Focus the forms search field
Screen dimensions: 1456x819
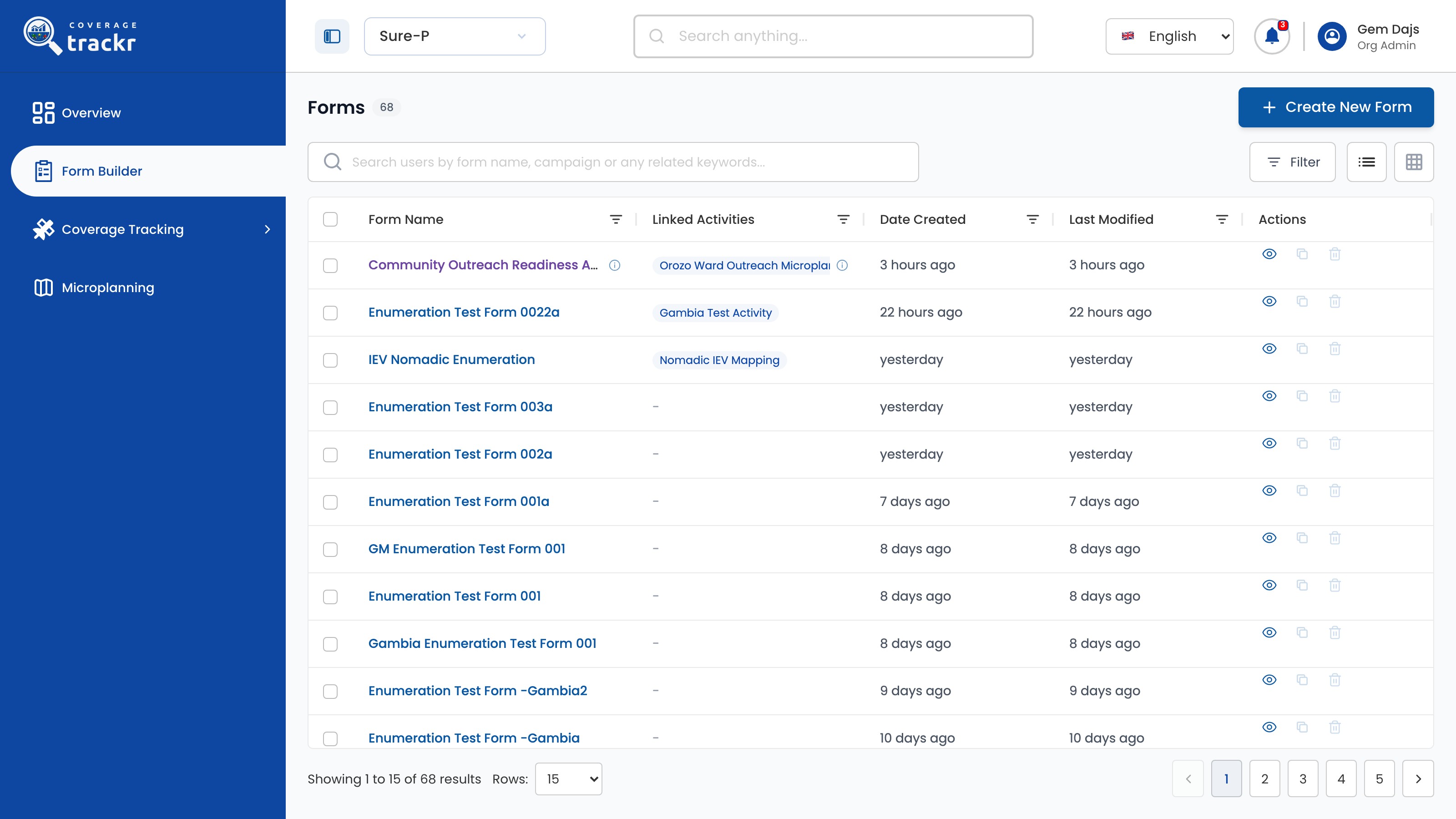click(613, 162)
